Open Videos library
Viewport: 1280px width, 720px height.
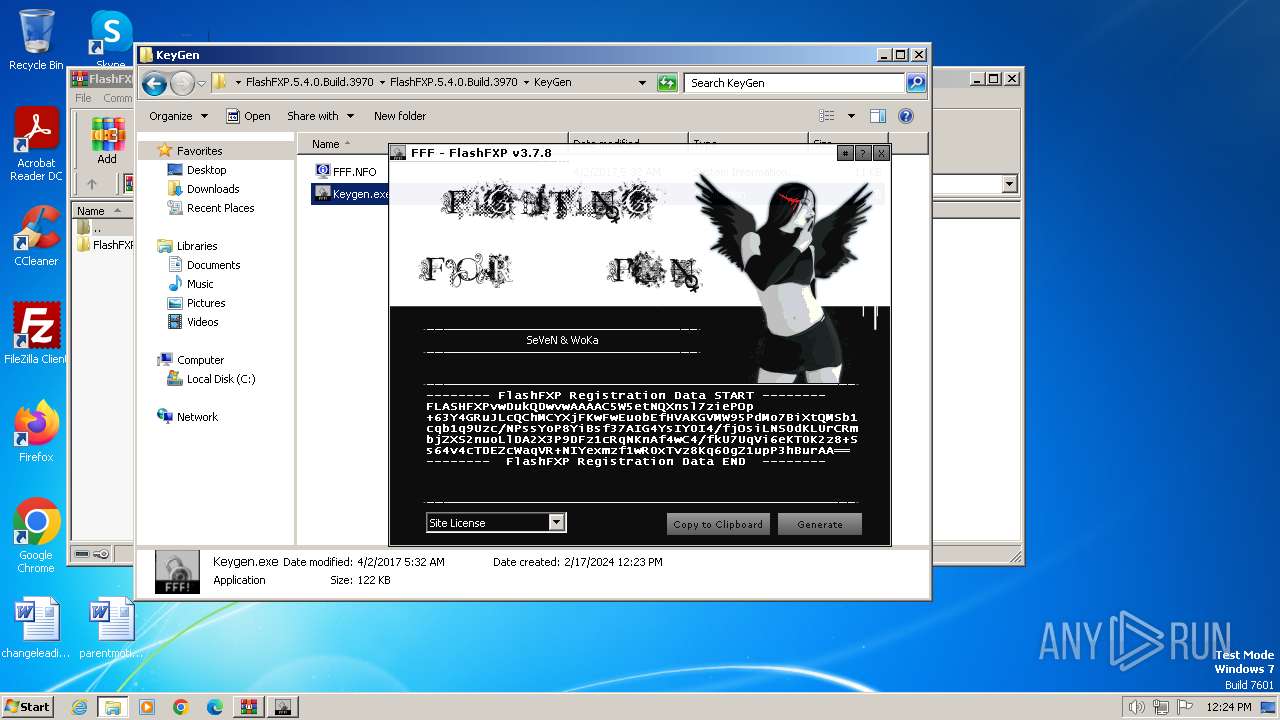(x=202, y=322)
